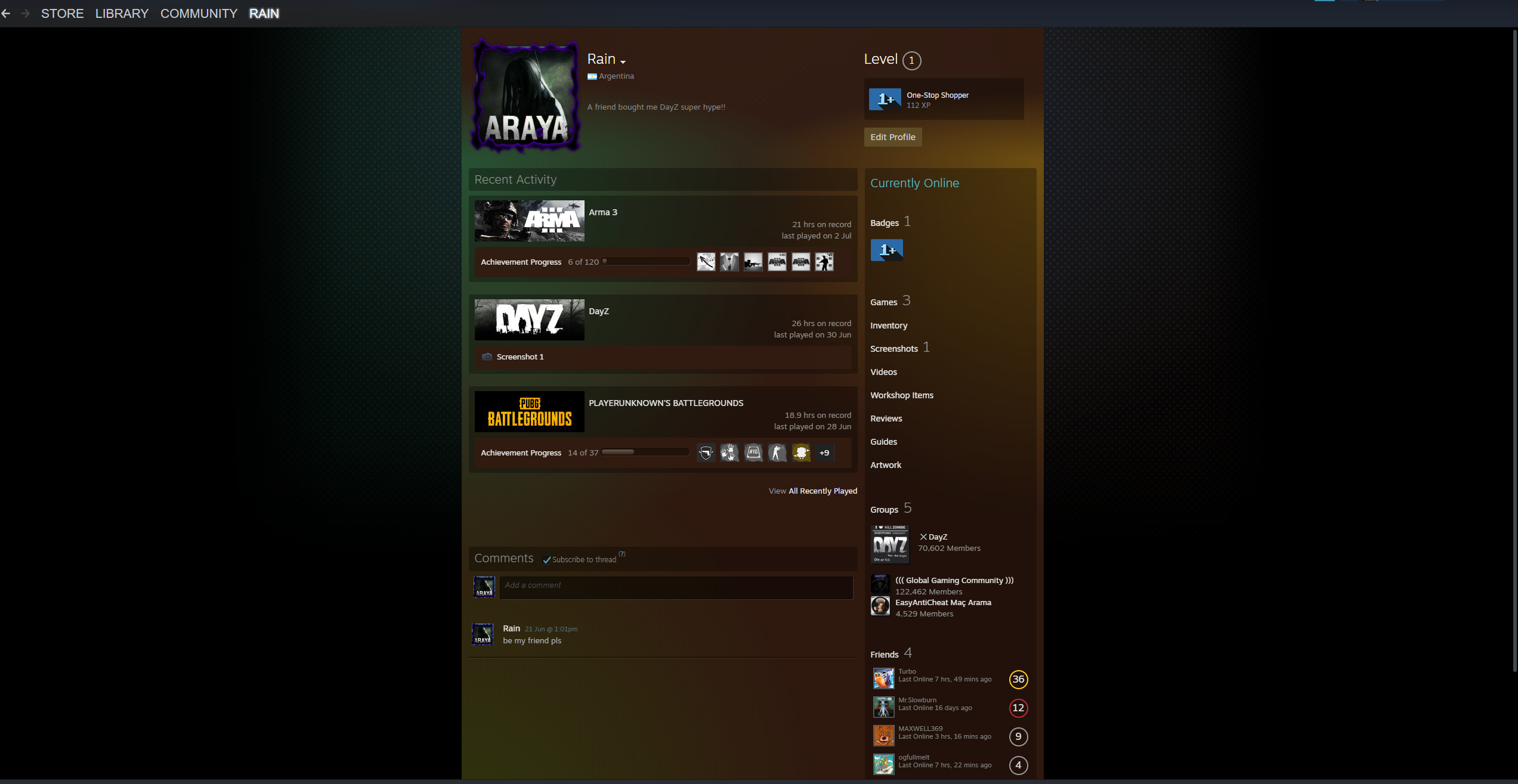Open the Screenshots page
Screen dimensions: 1518x784
[x=894, y=349]
